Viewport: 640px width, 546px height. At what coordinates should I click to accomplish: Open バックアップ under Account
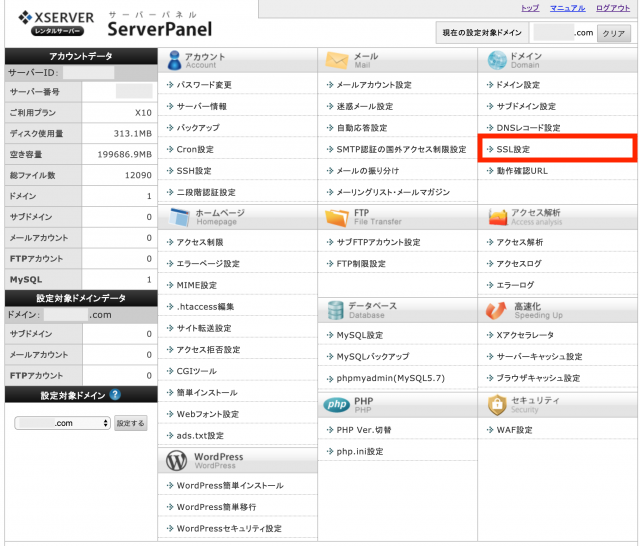coord(198,128)
